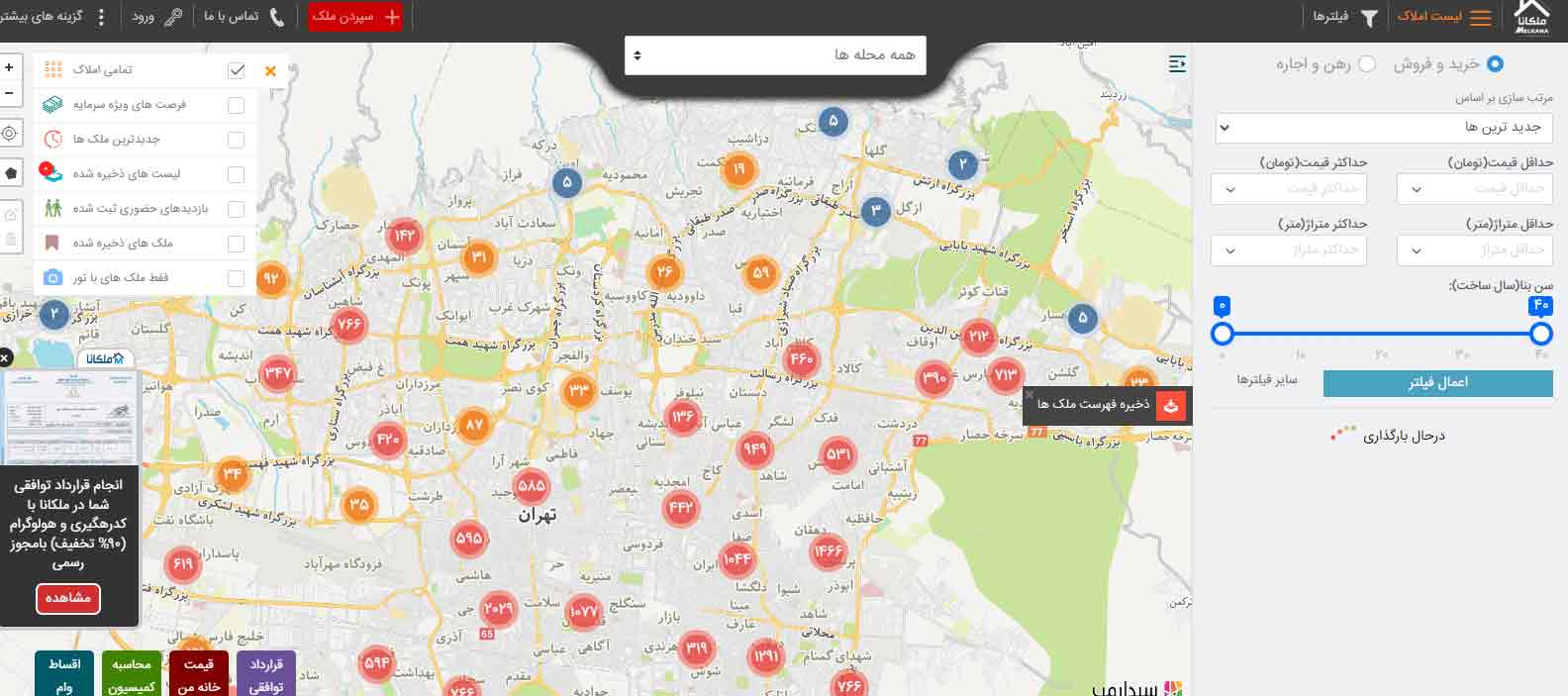Viewport: 1568px width, 696px height.
Task: Click the locate-me target icon
Action: click(x=10, y=134)
